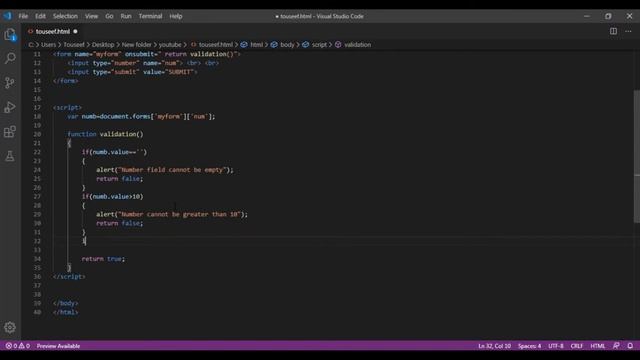The height and width of the screenshot is (360, 640).
Task: Click the unsaved dot on touseef.html tab
Action: click(x=75, y=31)
